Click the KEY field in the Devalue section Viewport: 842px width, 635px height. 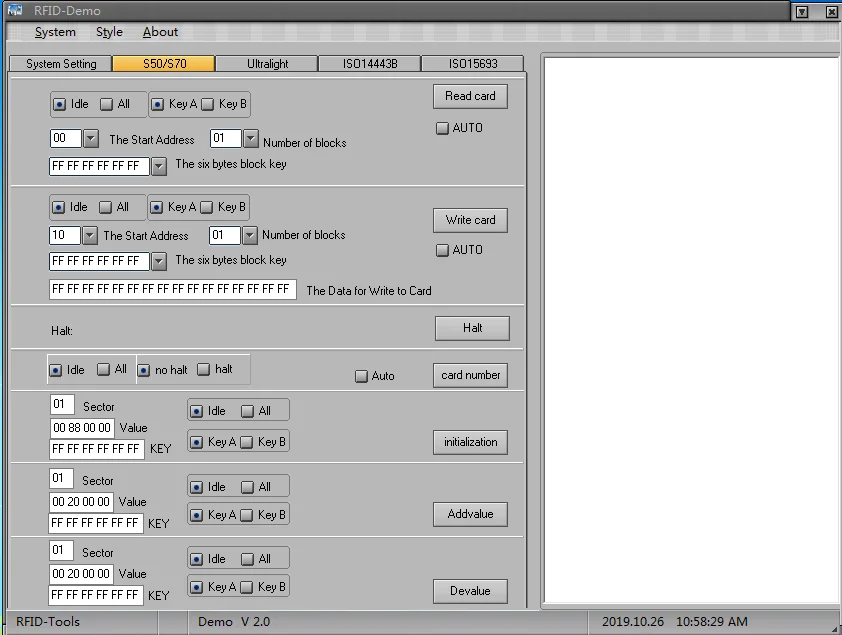click(x=96, y=595)
